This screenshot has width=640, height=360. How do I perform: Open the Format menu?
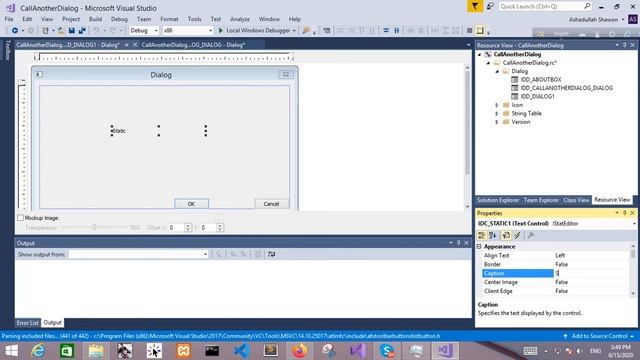pos(169,19)
